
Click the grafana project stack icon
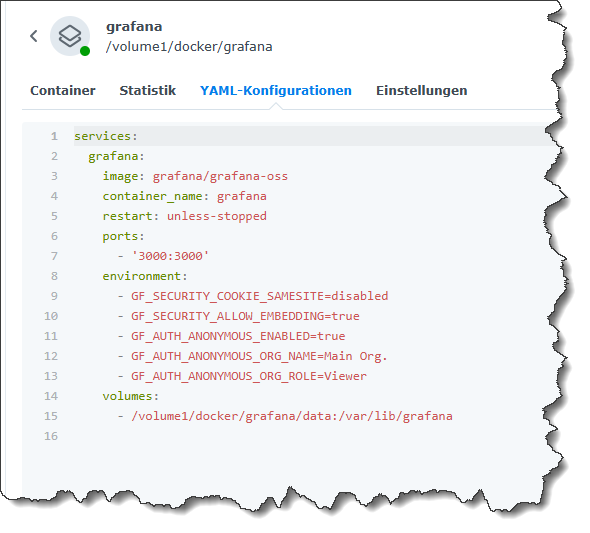click(70, 36)
